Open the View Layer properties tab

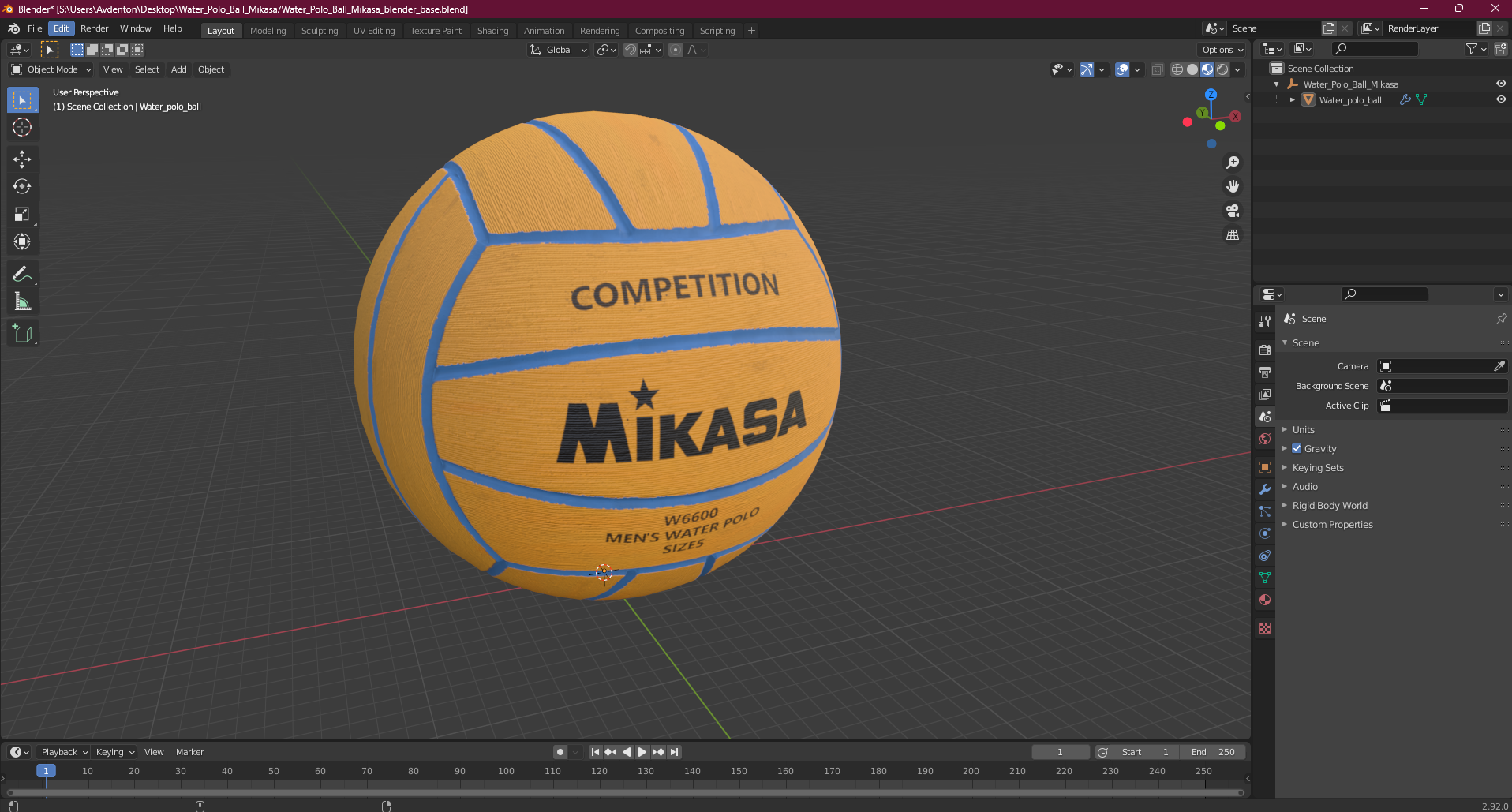[1265, 394]
